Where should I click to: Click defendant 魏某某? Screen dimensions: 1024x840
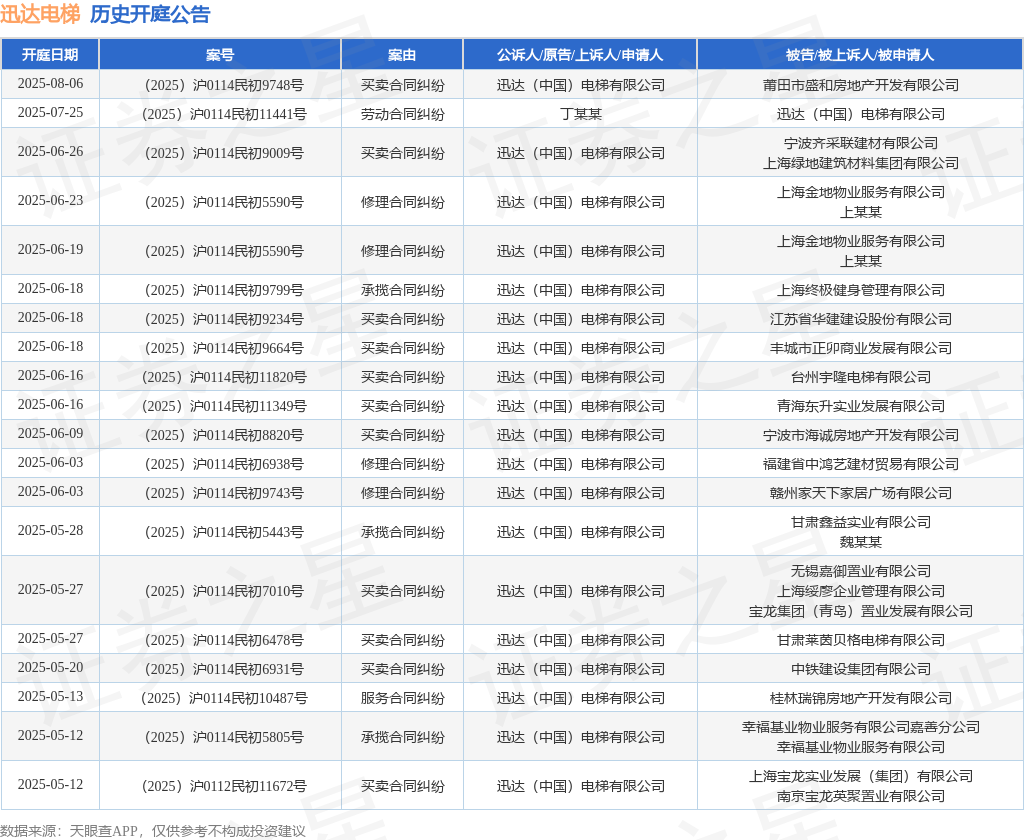click(x=861, y=542)
